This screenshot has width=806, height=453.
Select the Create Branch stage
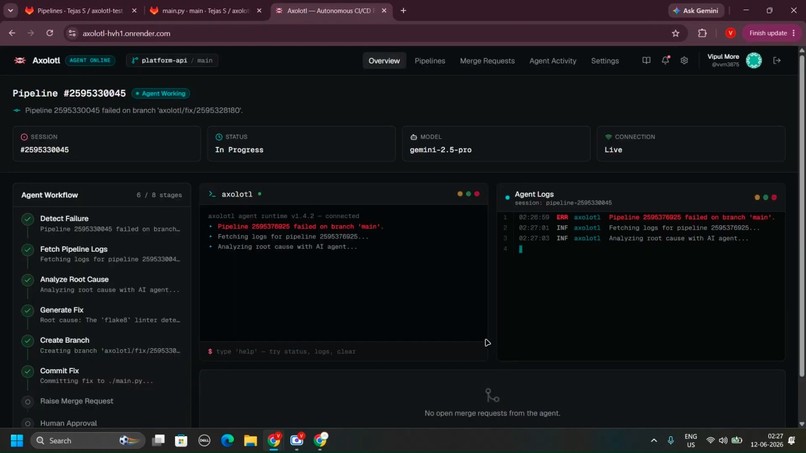(x=102, y=345)
